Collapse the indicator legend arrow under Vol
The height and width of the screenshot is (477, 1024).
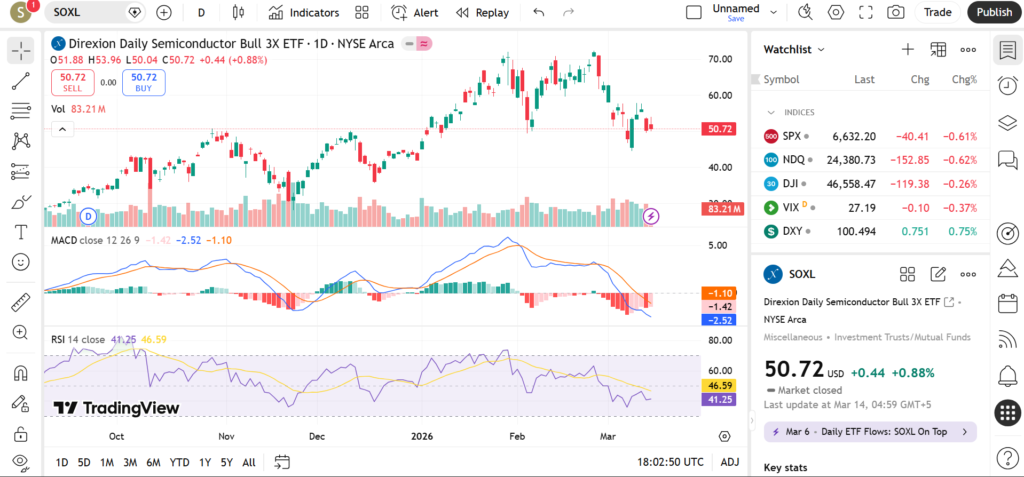coord(62,129)
